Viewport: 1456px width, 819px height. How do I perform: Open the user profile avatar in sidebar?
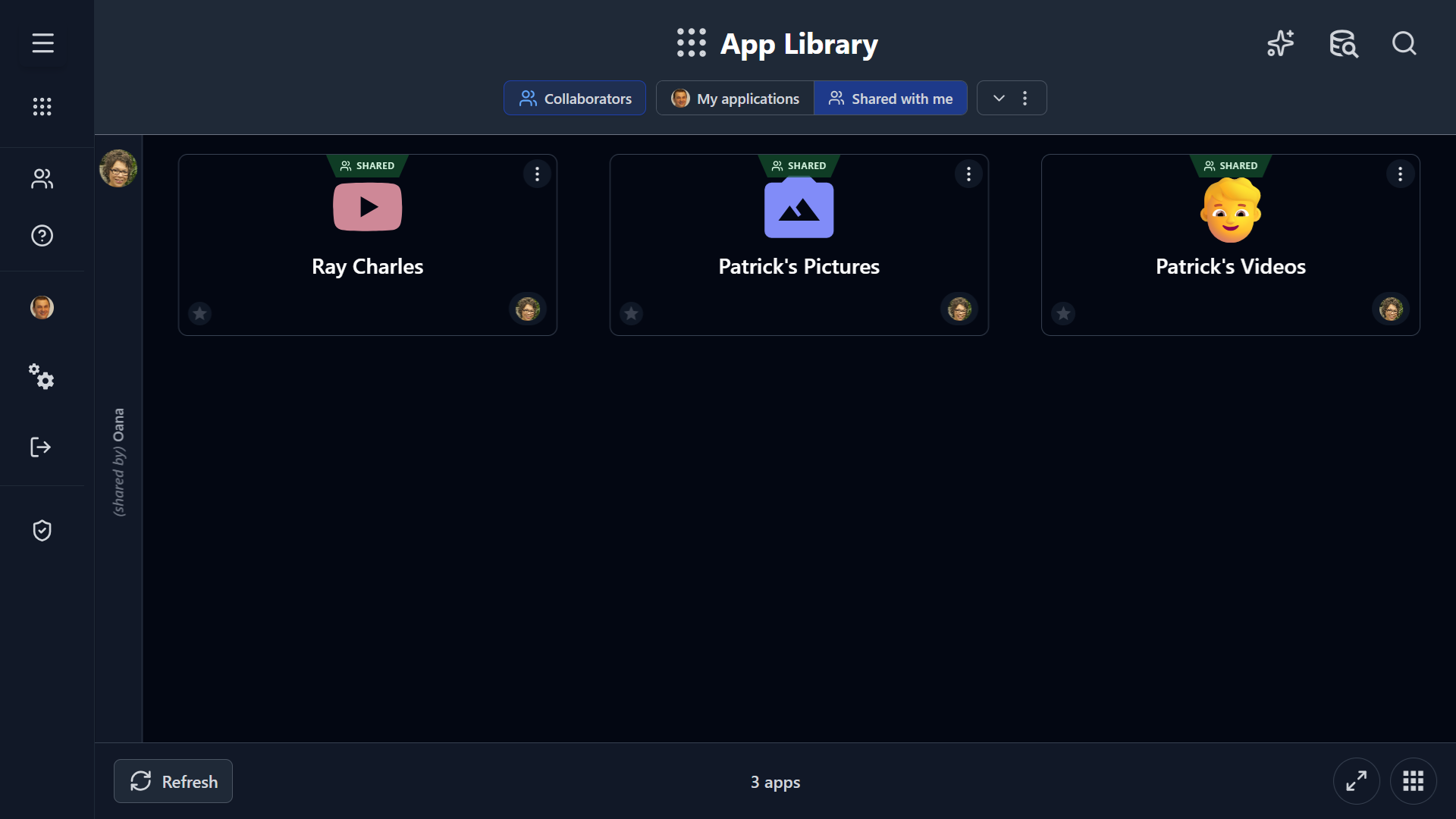coord(42,307)
